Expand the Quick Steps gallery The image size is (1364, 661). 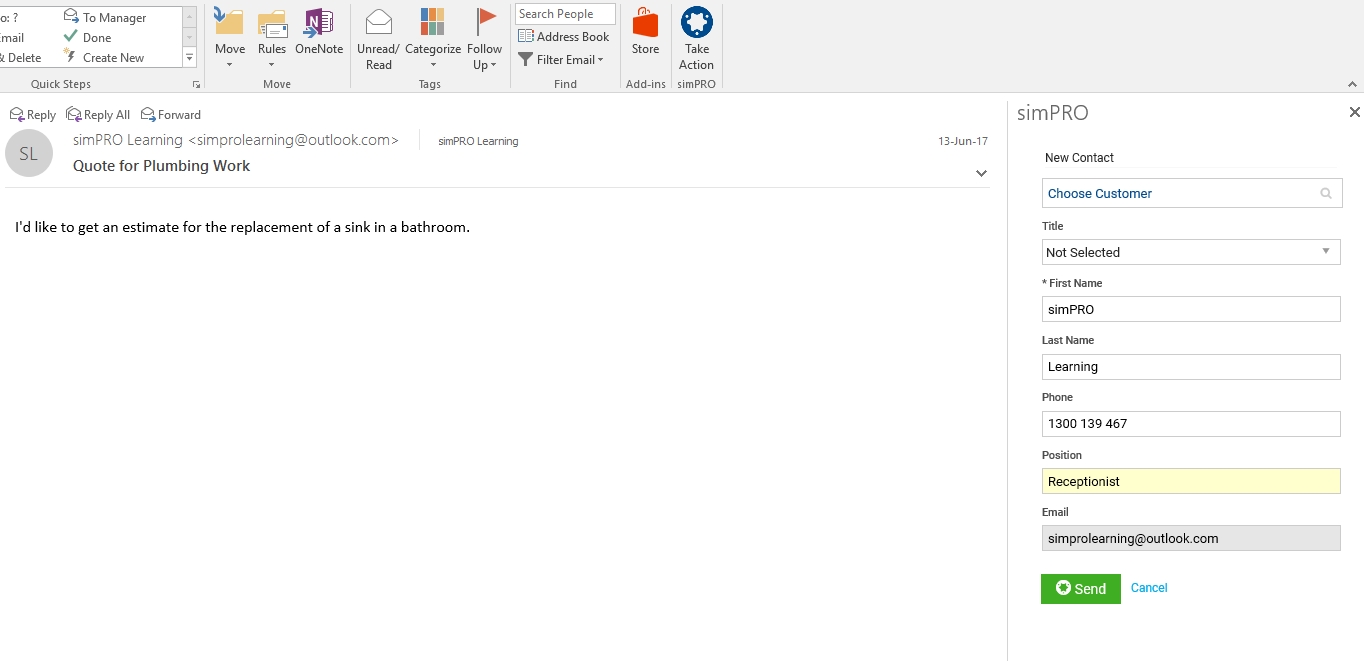point(190,58)
